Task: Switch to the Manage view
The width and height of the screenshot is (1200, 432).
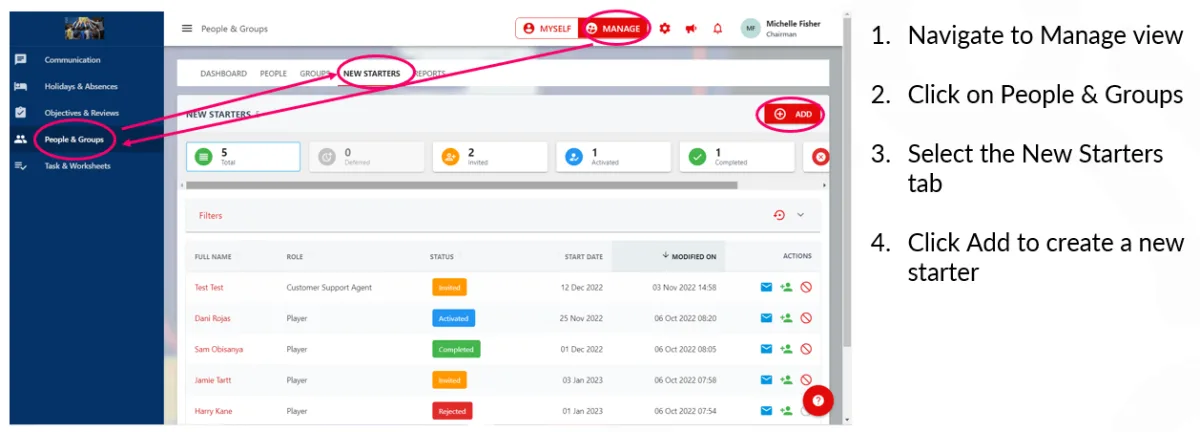Action: (613, 29)
